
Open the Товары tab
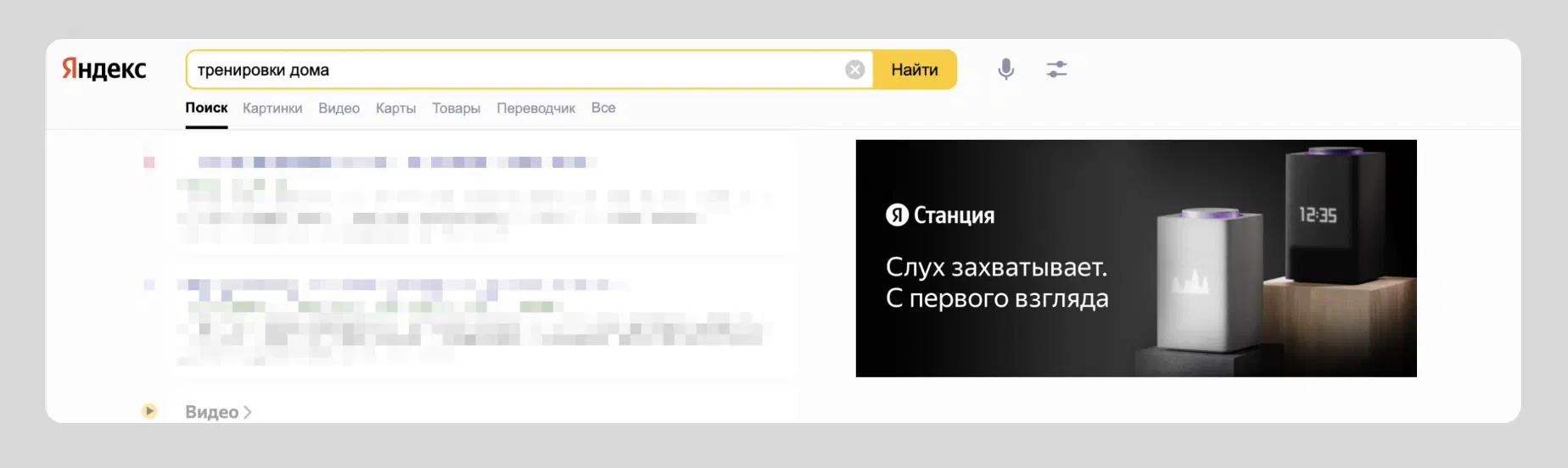pos(456,109)
